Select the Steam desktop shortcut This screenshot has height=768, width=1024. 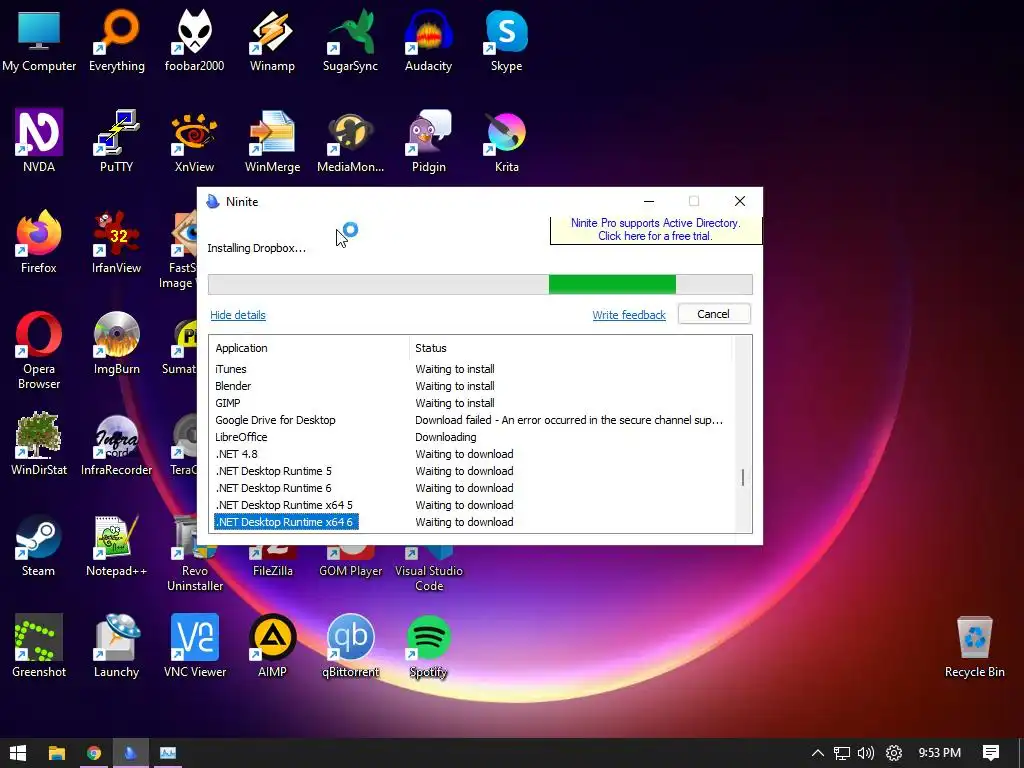39,545
